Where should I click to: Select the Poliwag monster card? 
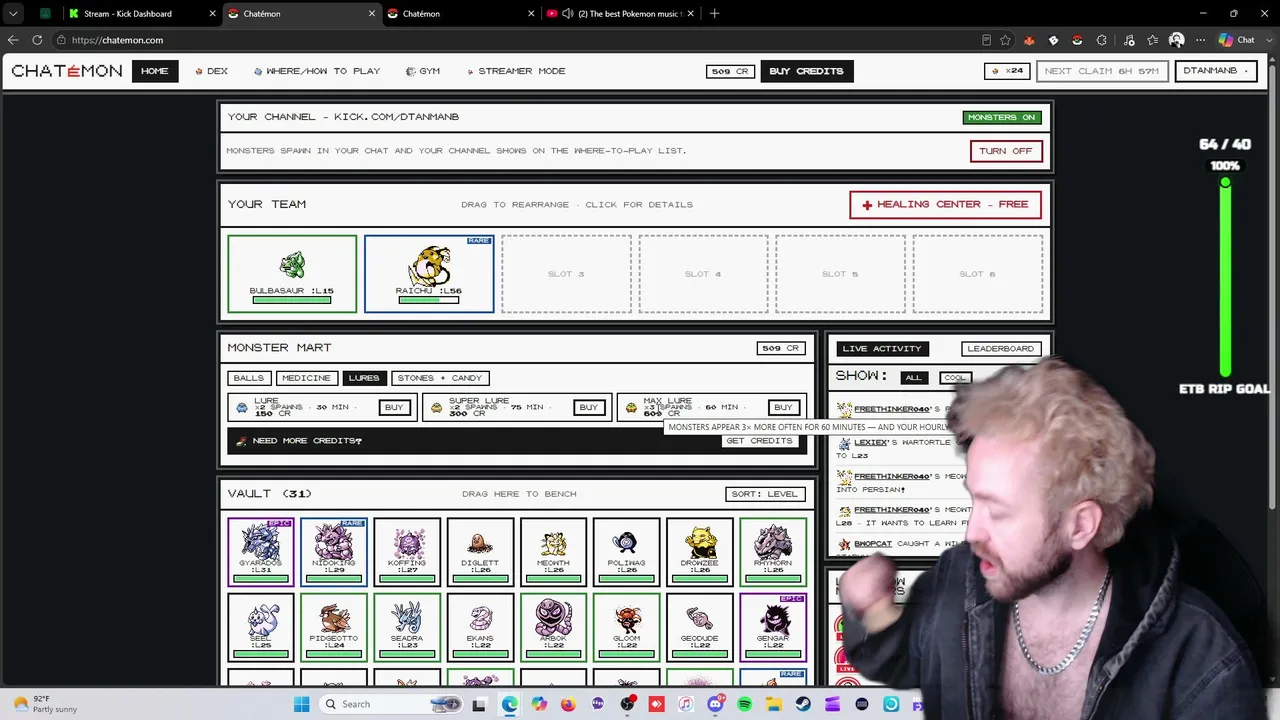(x=626, y=552)
